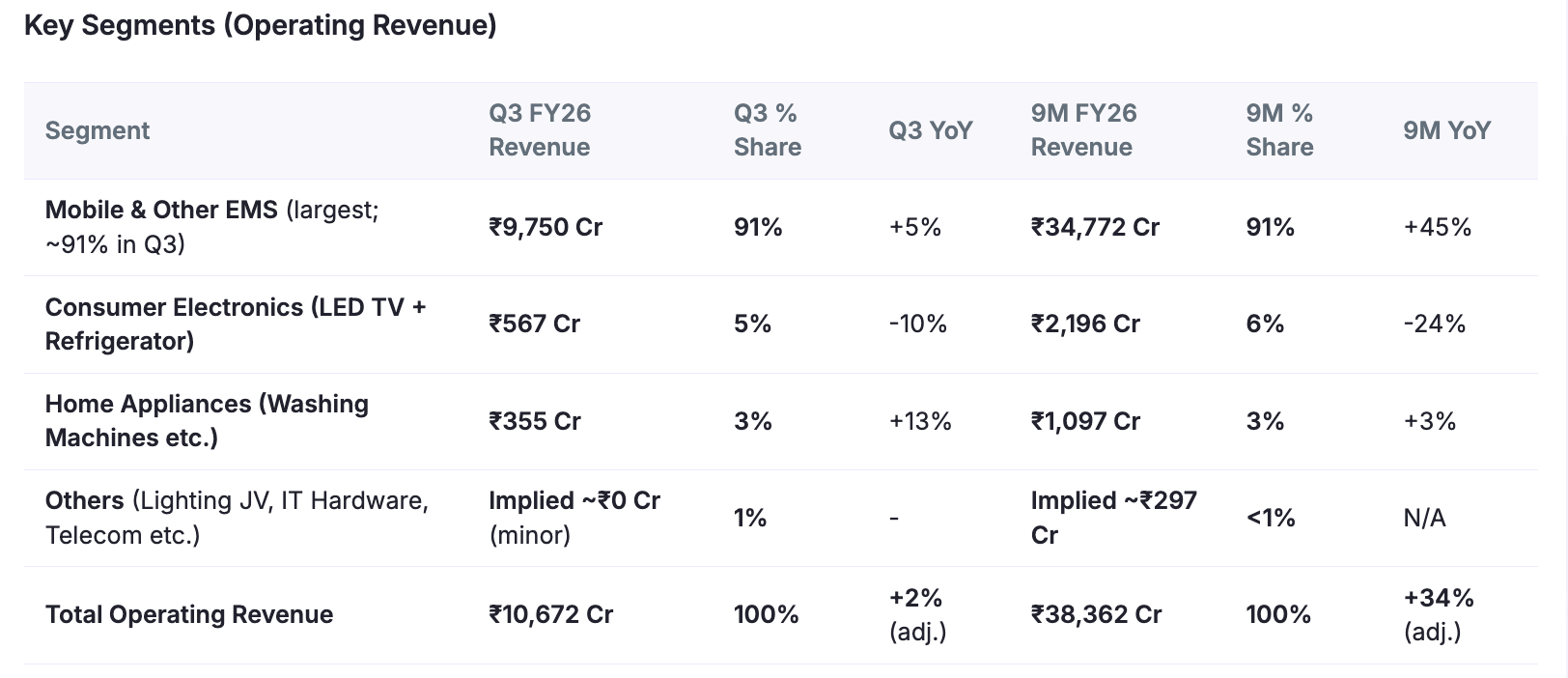The height and width of the screenshot is (678, 1568).
Task: Click the ₹9,750 Cr revenue cell
Action: tap(546, 227)
